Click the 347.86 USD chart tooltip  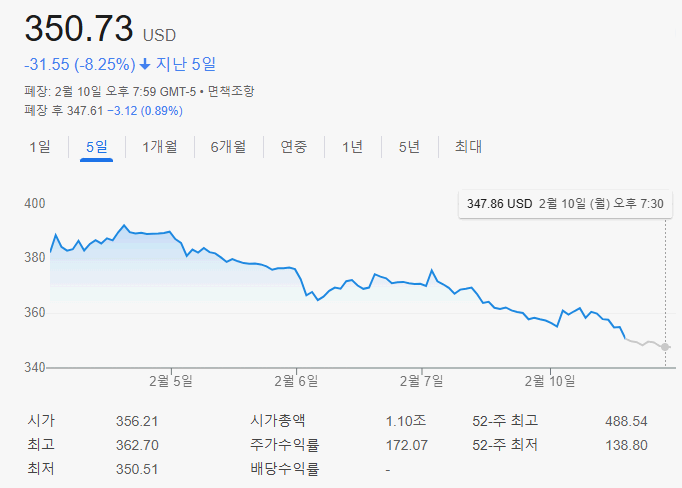tap(565, 204)
